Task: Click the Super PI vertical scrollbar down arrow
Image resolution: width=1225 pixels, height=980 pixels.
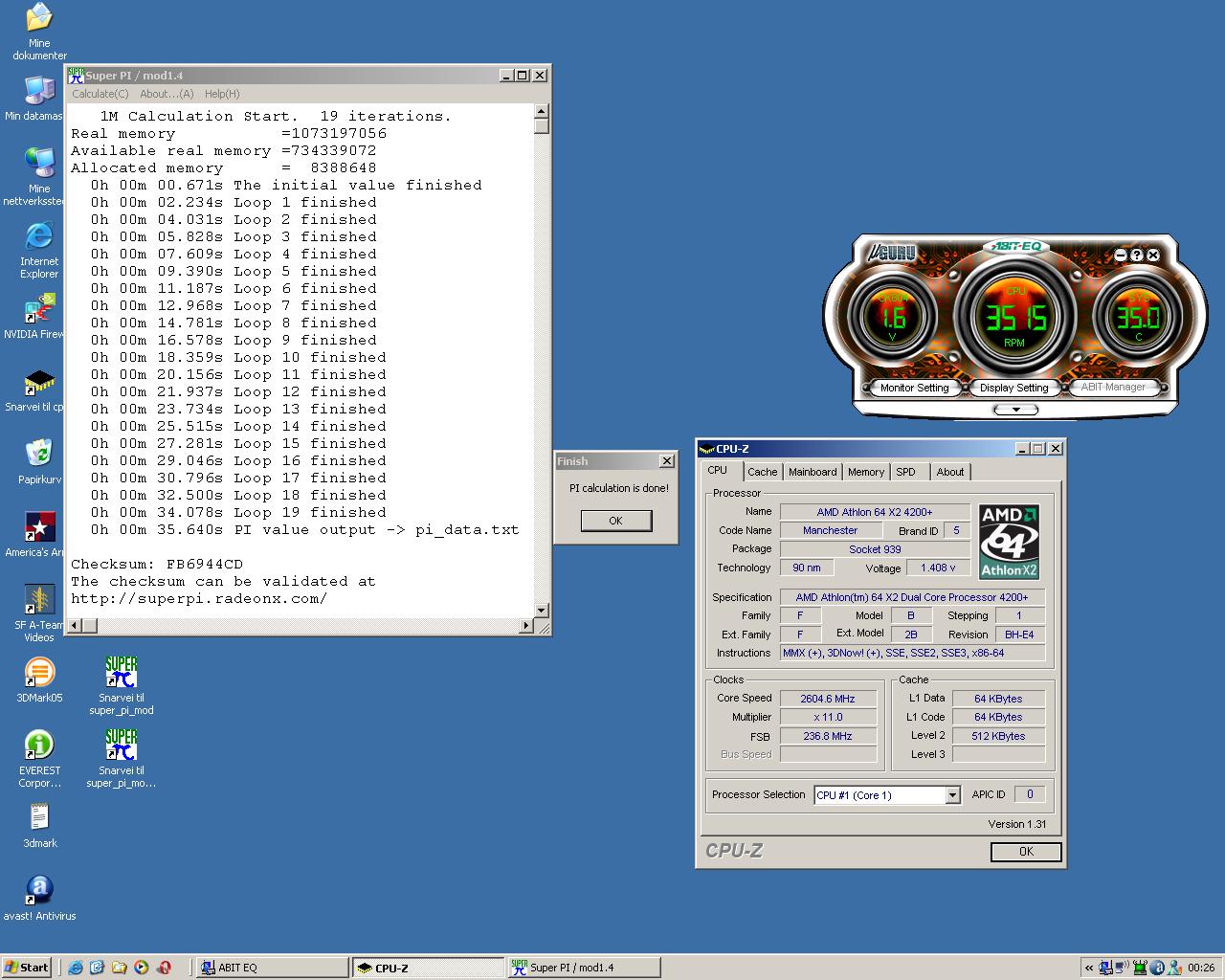Action: point(542,610)
